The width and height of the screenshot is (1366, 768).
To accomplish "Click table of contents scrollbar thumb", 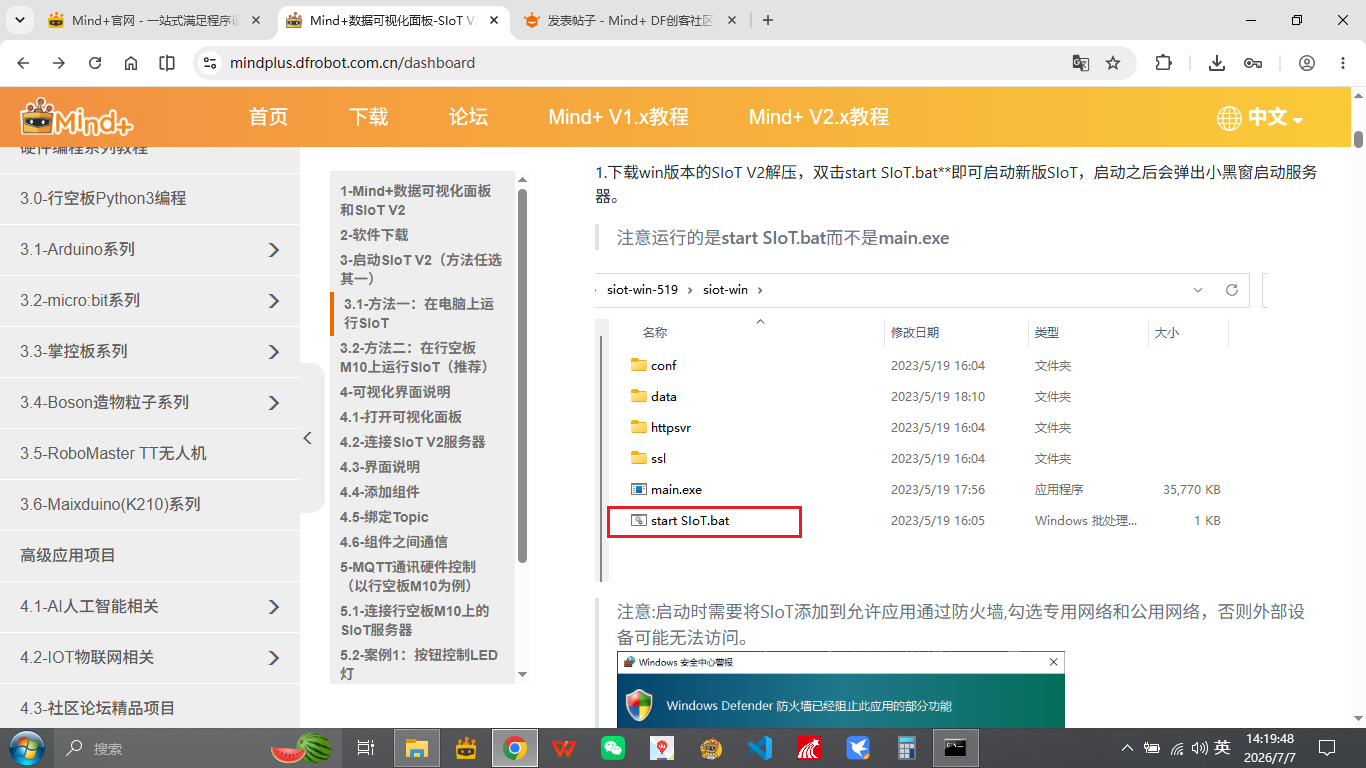I will tap(522, 375).
